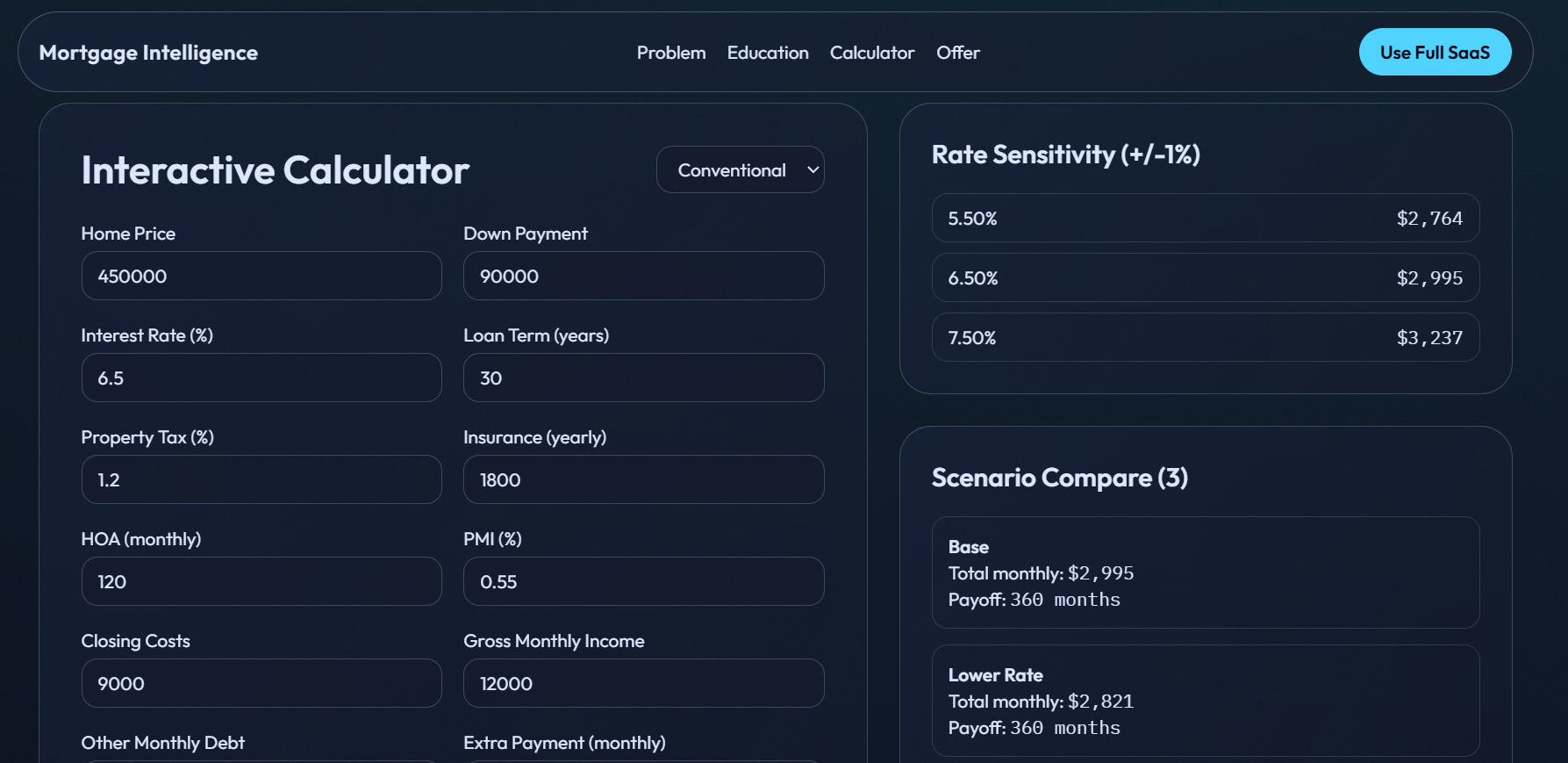Open the Offer nav link

point(958,53)
